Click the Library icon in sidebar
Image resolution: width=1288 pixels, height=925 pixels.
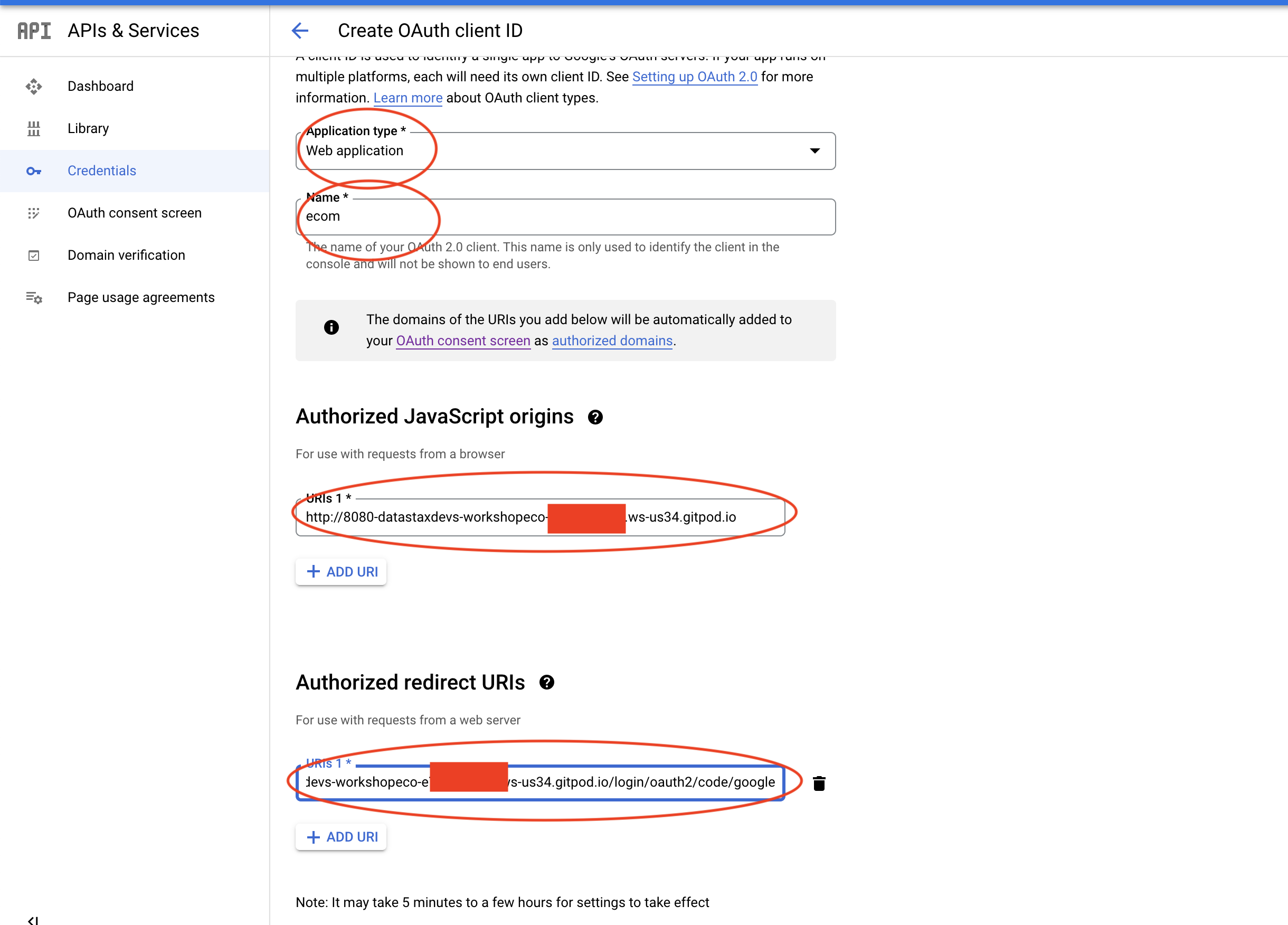(33, 128)
